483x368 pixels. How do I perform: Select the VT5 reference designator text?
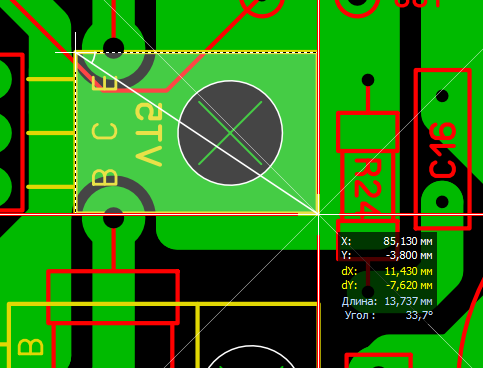149,134
